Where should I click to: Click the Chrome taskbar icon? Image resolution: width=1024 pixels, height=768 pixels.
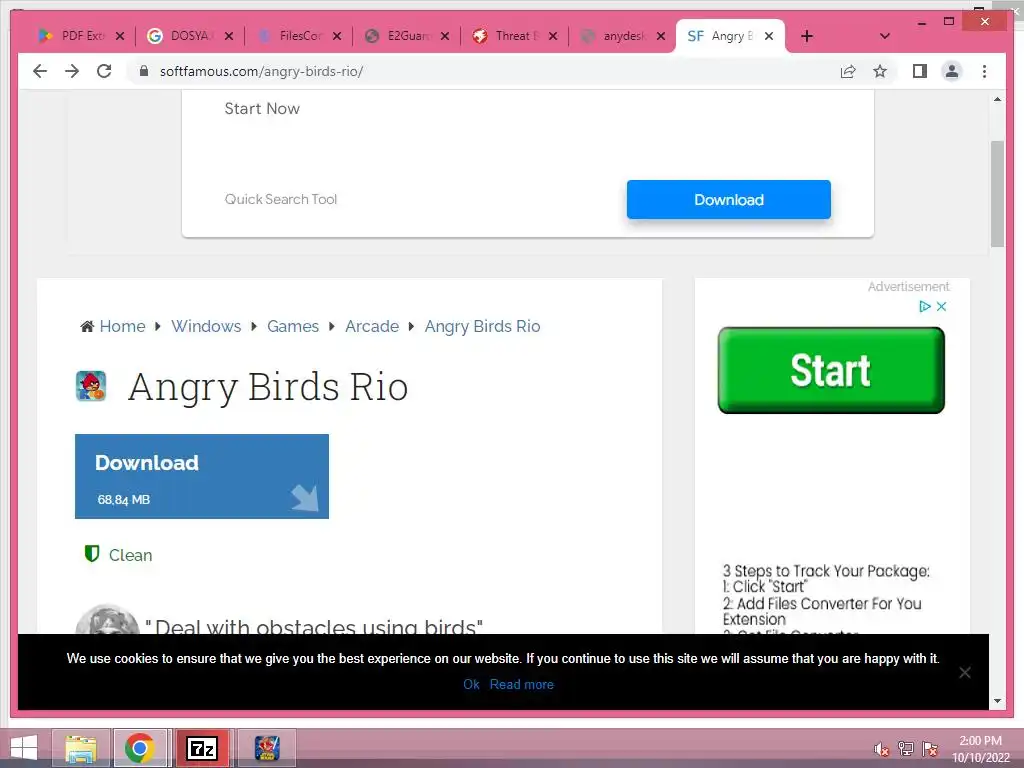[140, 748]
